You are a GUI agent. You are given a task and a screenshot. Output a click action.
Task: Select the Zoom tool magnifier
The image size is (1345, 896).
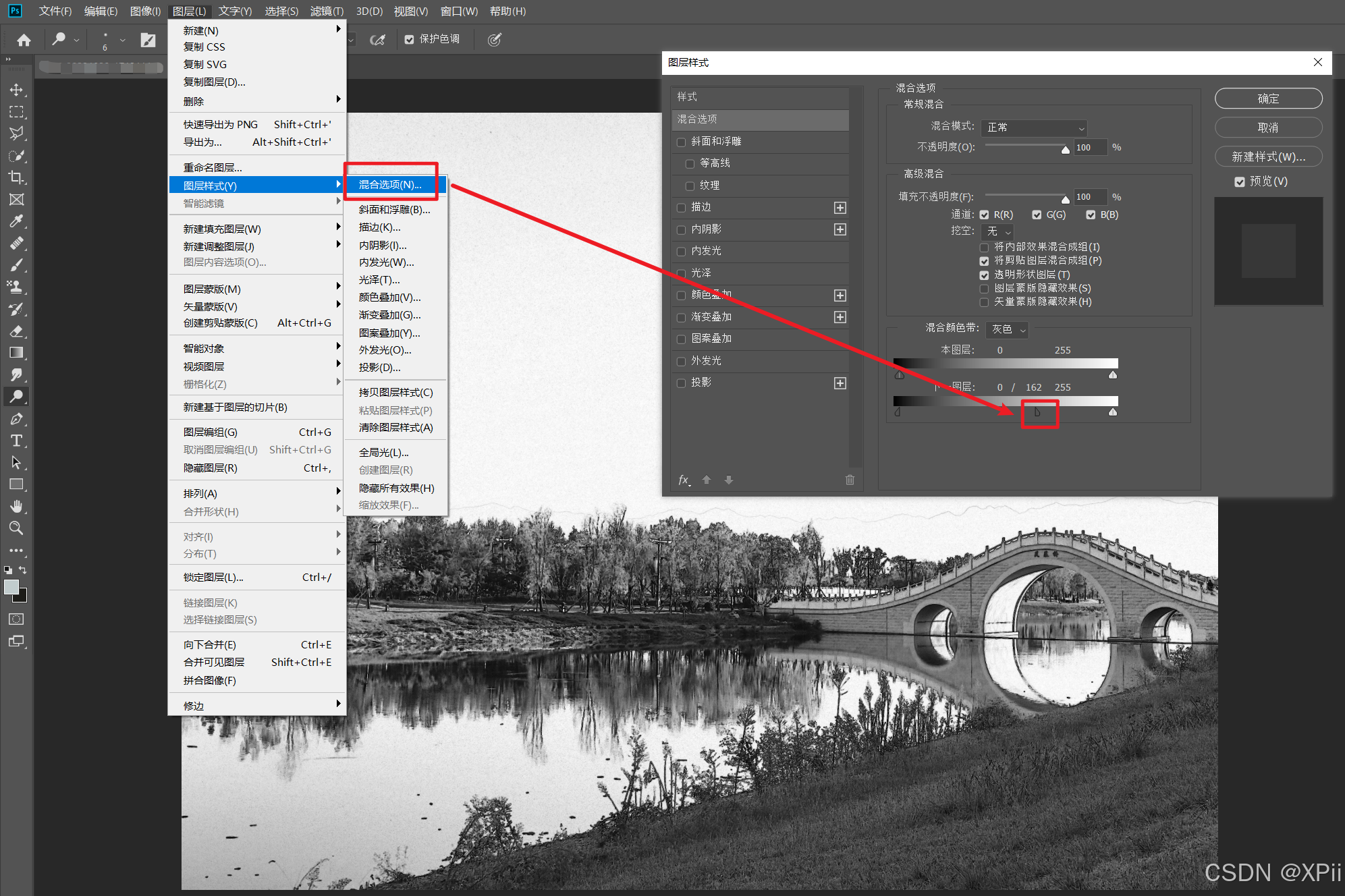16,528
